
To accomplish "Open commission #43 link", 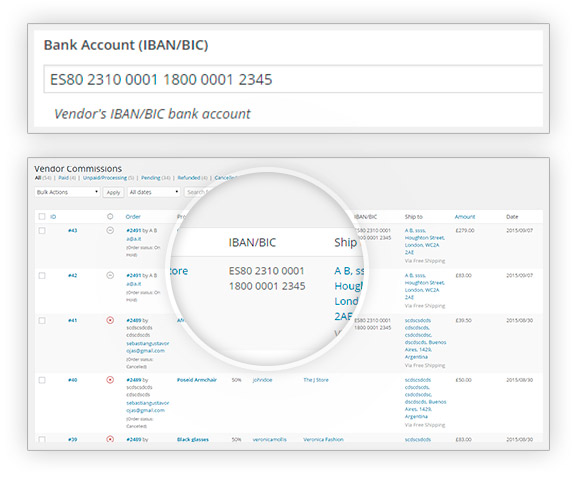I will click(73, 231).
